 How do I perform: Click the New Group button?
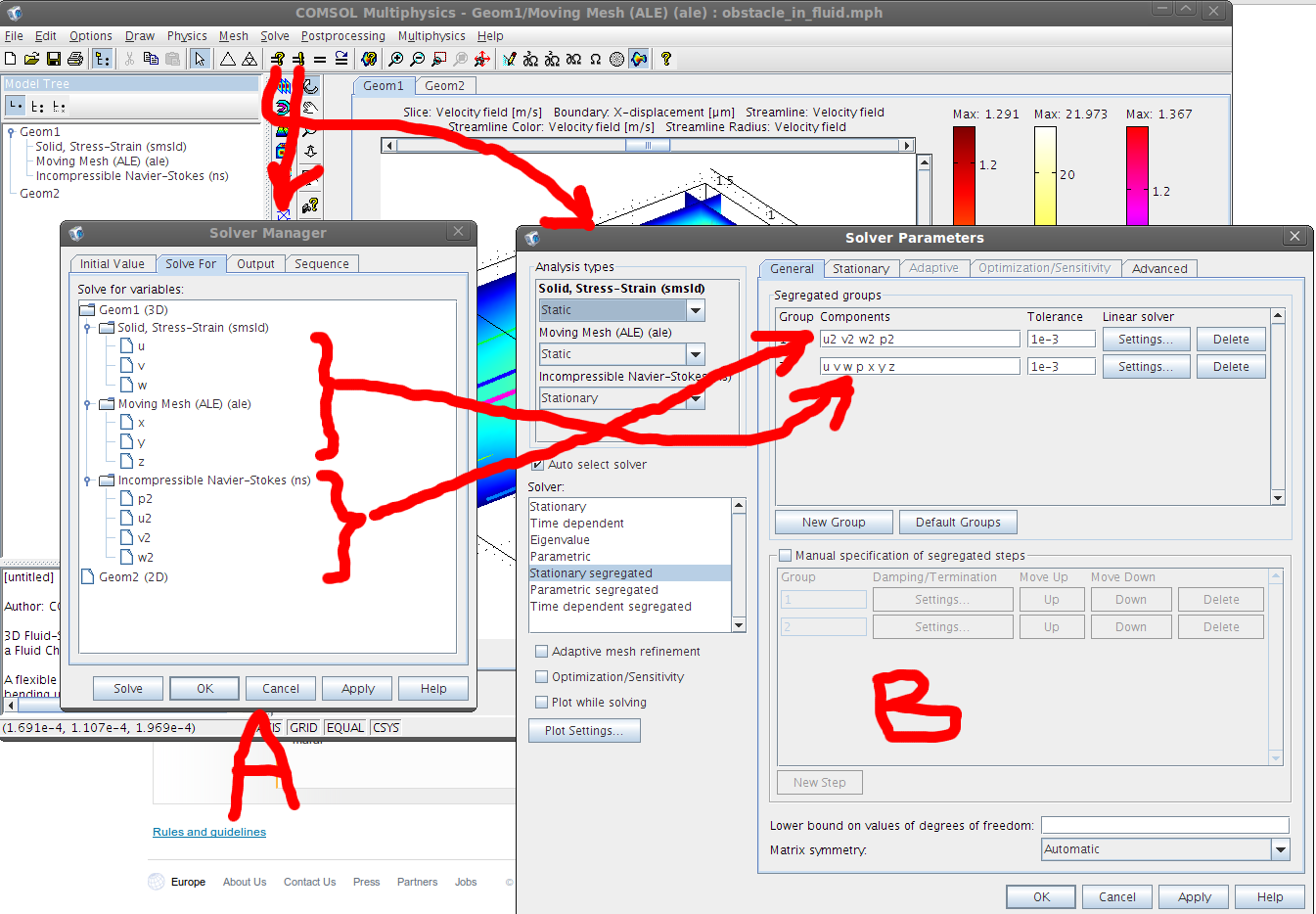(x=833, y=523)
